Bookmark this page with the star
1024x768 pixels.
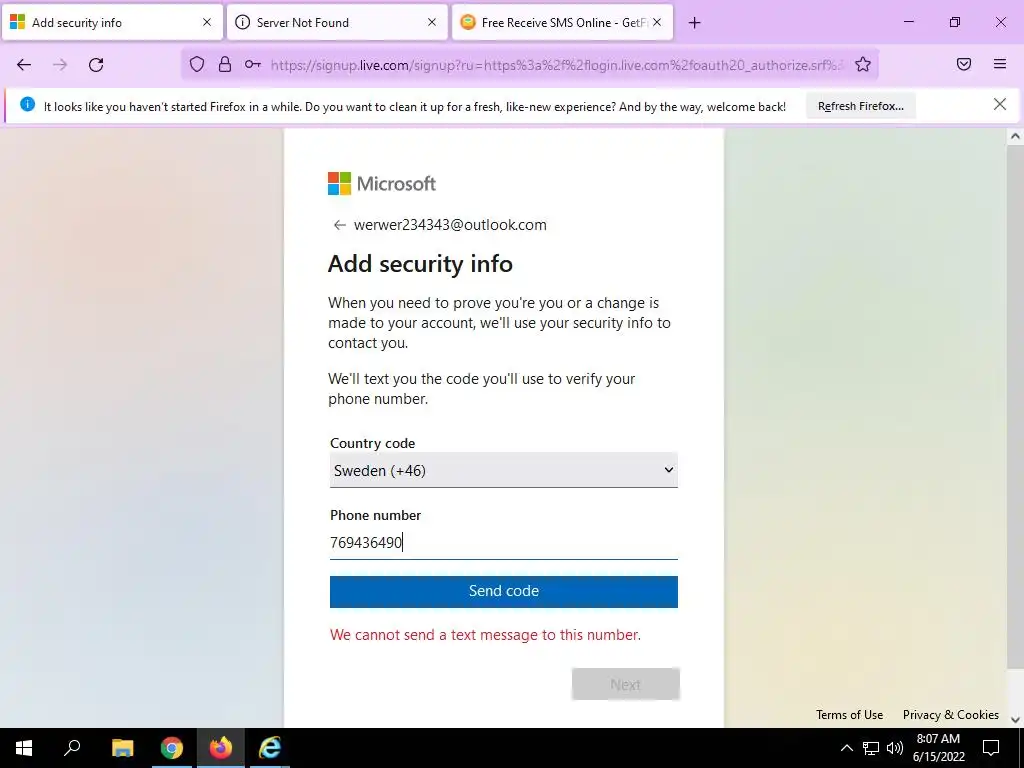point(863,64)
